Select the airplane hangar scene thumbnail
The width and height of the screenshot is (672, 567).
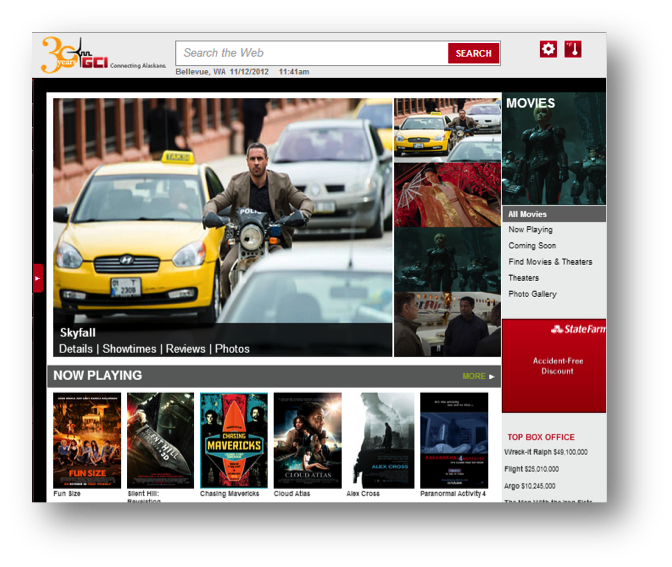click(447, 324)
